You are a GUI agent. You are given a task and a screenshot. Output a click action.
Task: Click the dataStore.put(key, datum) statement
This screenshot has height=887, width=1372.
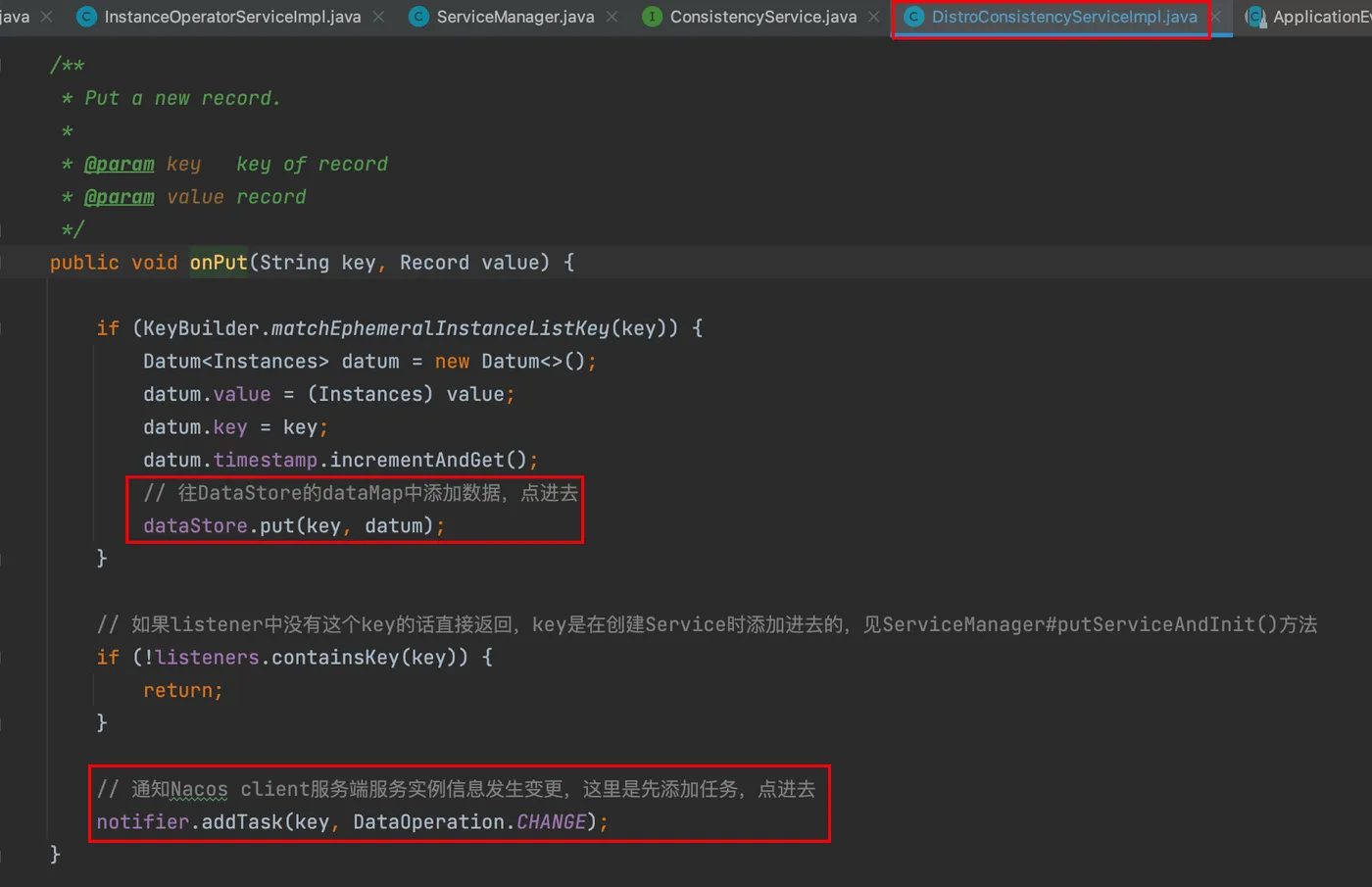(294, 526)
